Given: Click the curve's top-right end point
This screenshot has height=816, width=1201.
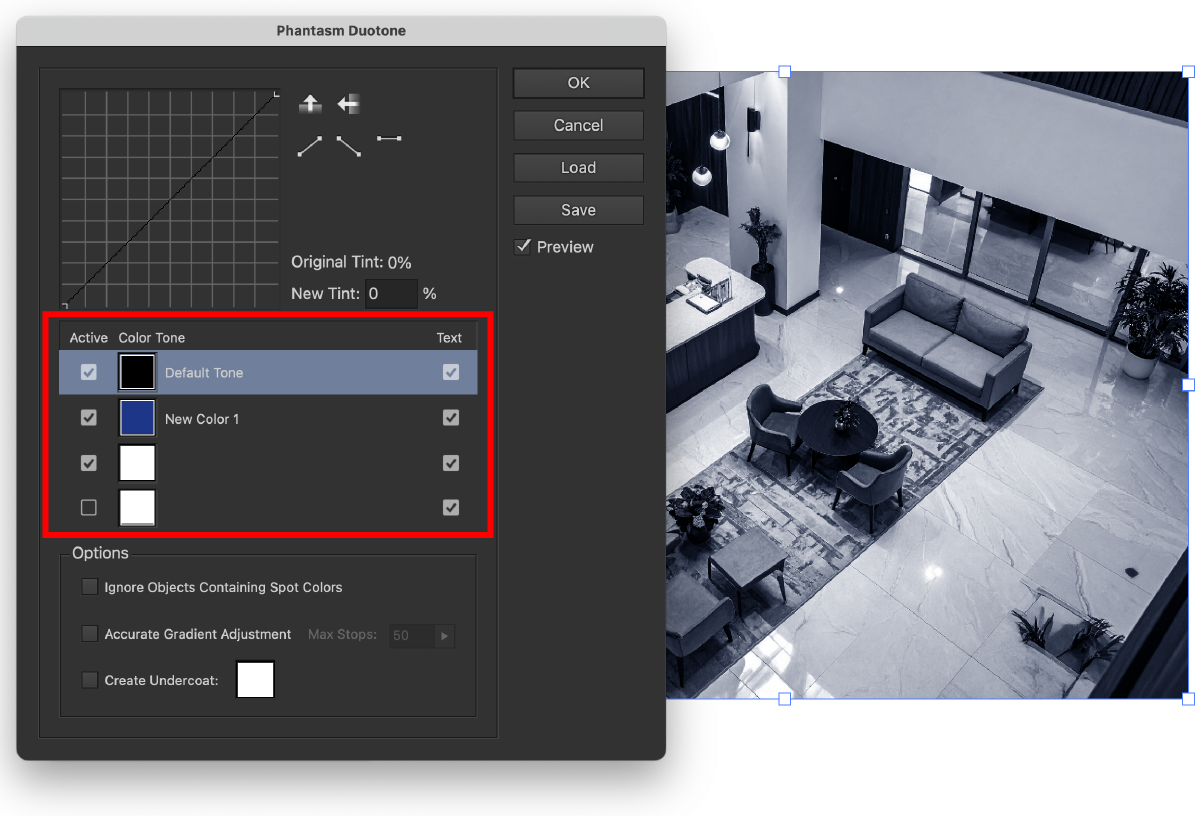Looking at the screenshot, I should click(277, 93).
